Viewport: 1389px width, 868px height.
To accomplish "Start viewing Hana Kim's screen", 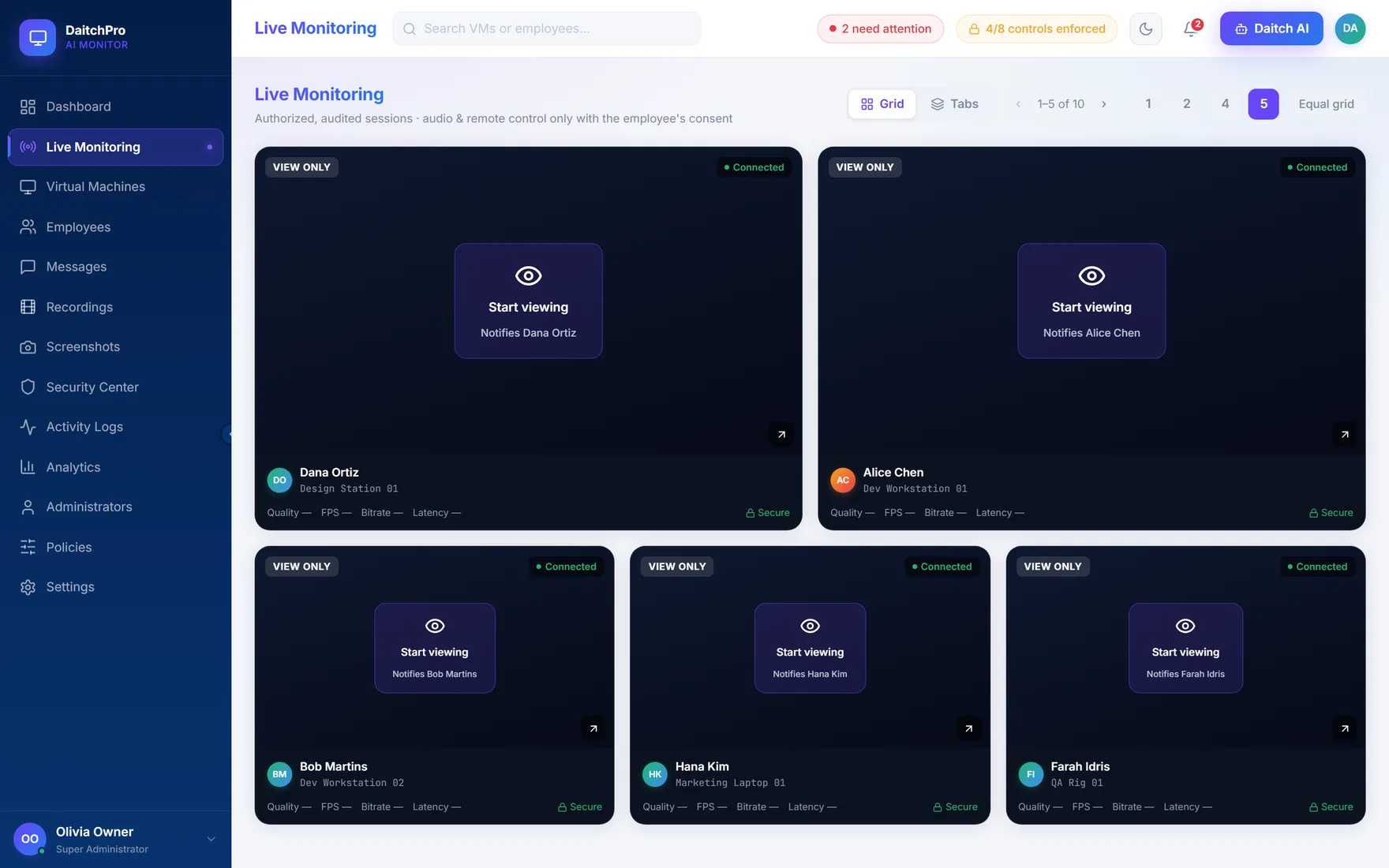I will (810, 649).
